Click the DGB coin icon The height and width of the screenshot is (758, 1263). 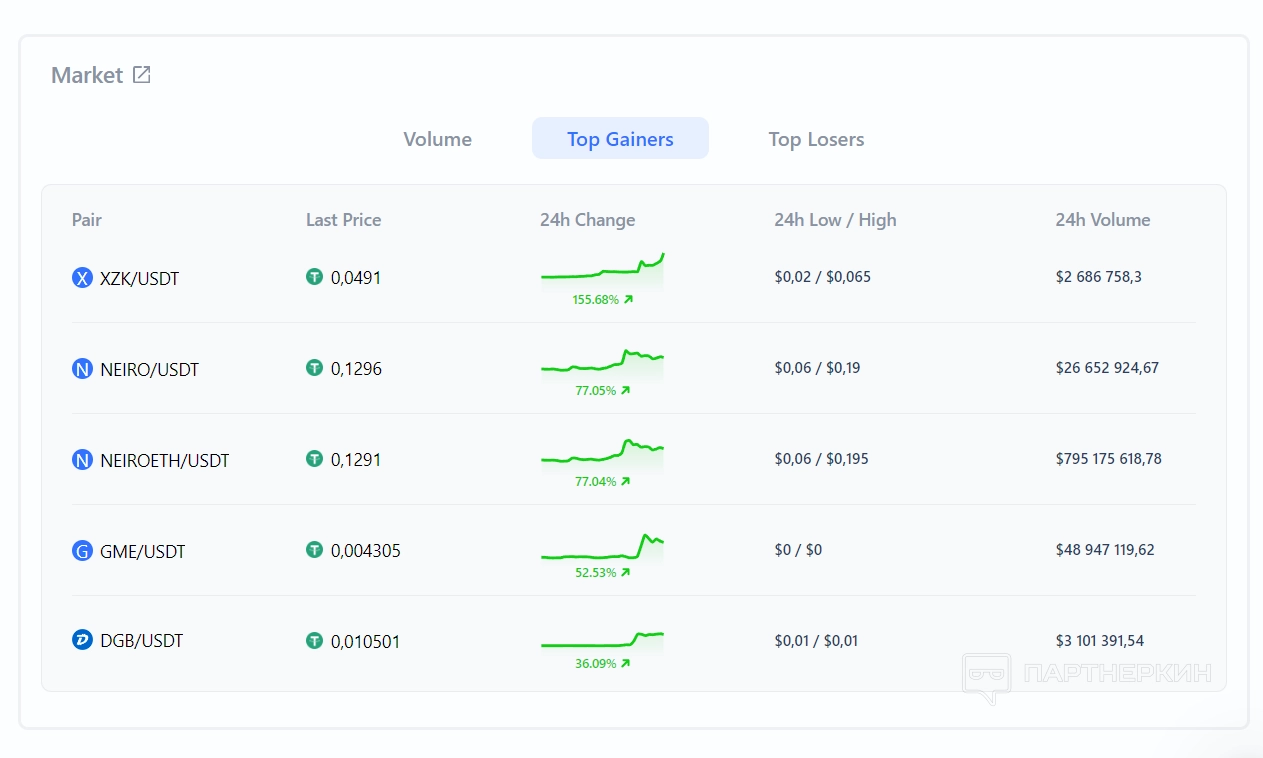[82, 640]
